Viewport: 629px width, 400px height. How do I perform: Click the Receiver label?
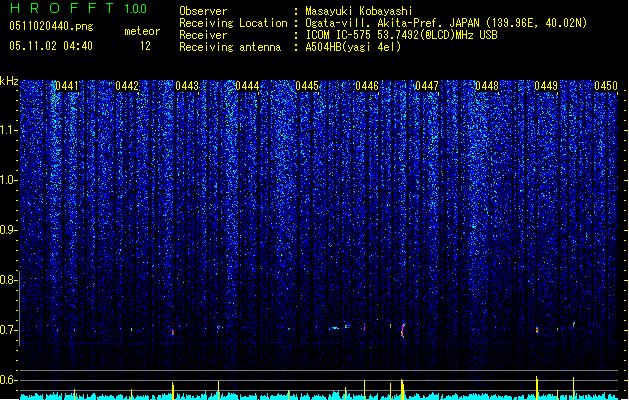pyautogui.click(x=203, y=35)
